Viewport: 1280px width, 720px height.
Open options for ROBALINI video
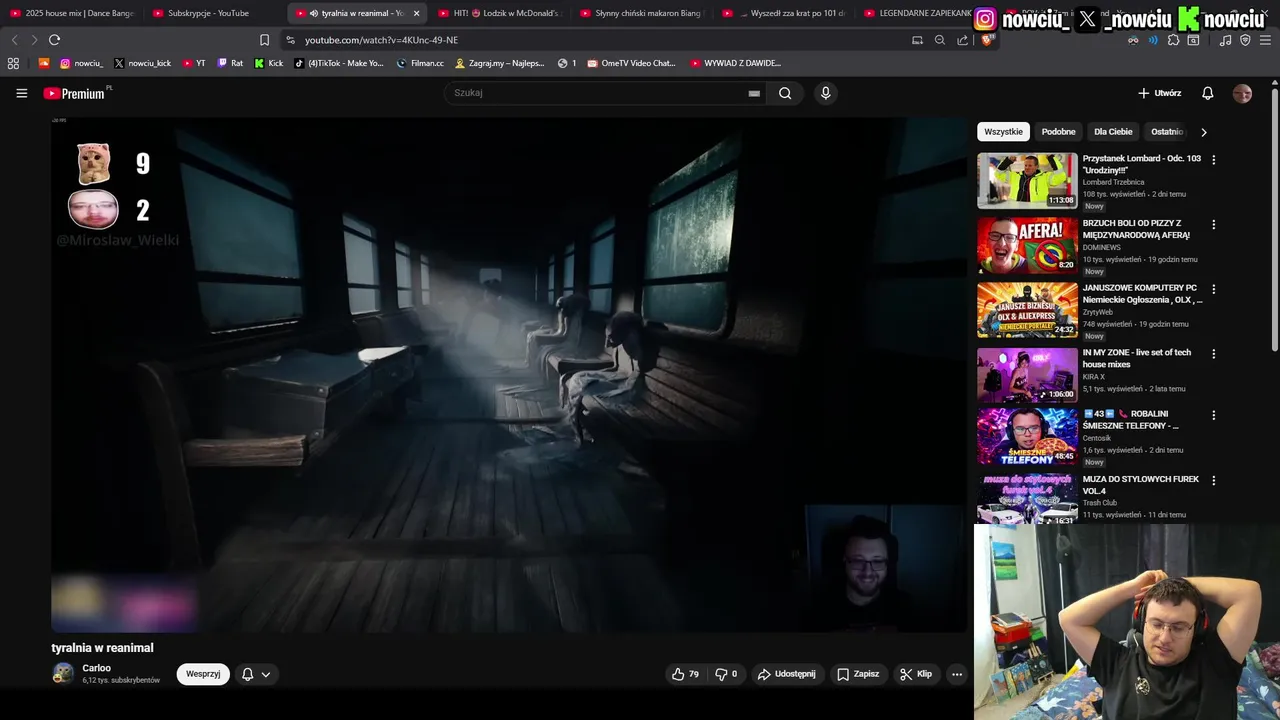(x=1214, y=415)
